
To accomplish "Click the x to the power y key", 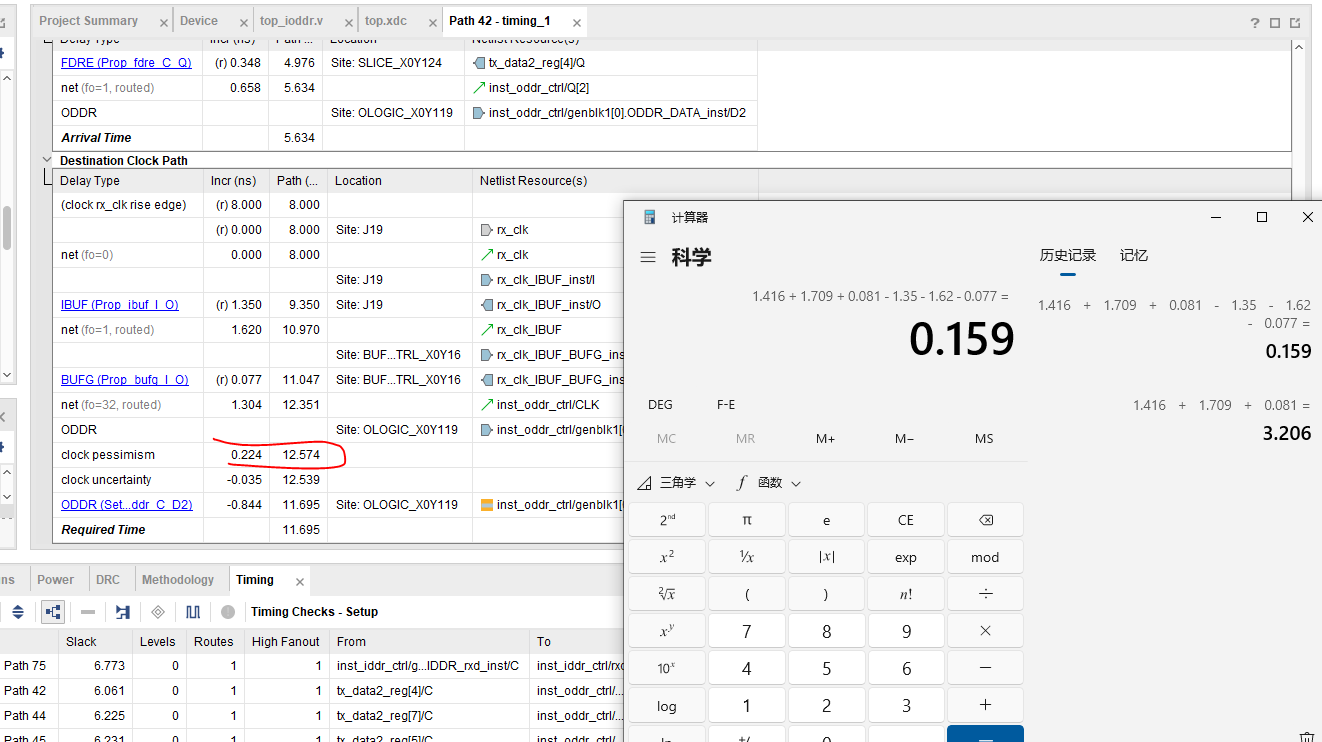I will tap(667, 631).
